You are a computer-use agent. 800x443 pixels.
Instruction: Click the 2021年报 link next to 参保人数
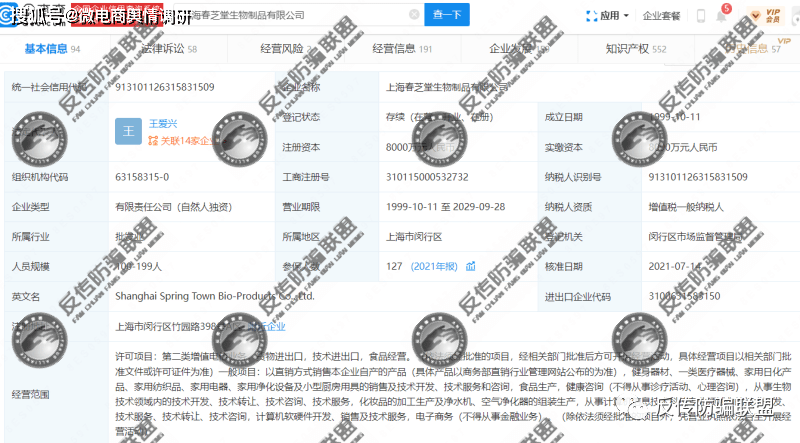439,266
